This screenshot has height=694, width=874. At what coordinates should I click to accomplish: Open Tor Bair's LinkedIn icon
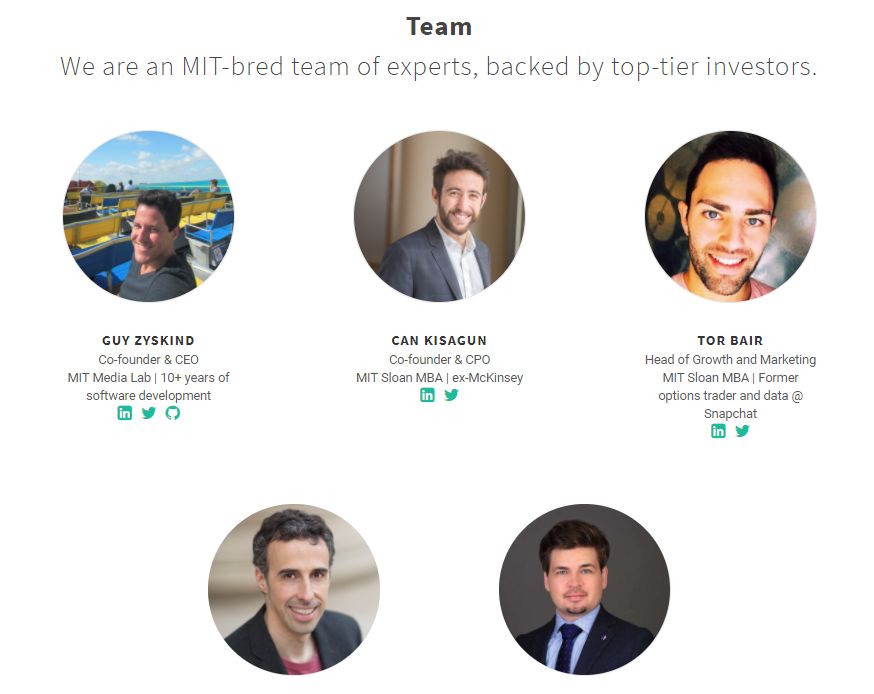pos(718,431)
